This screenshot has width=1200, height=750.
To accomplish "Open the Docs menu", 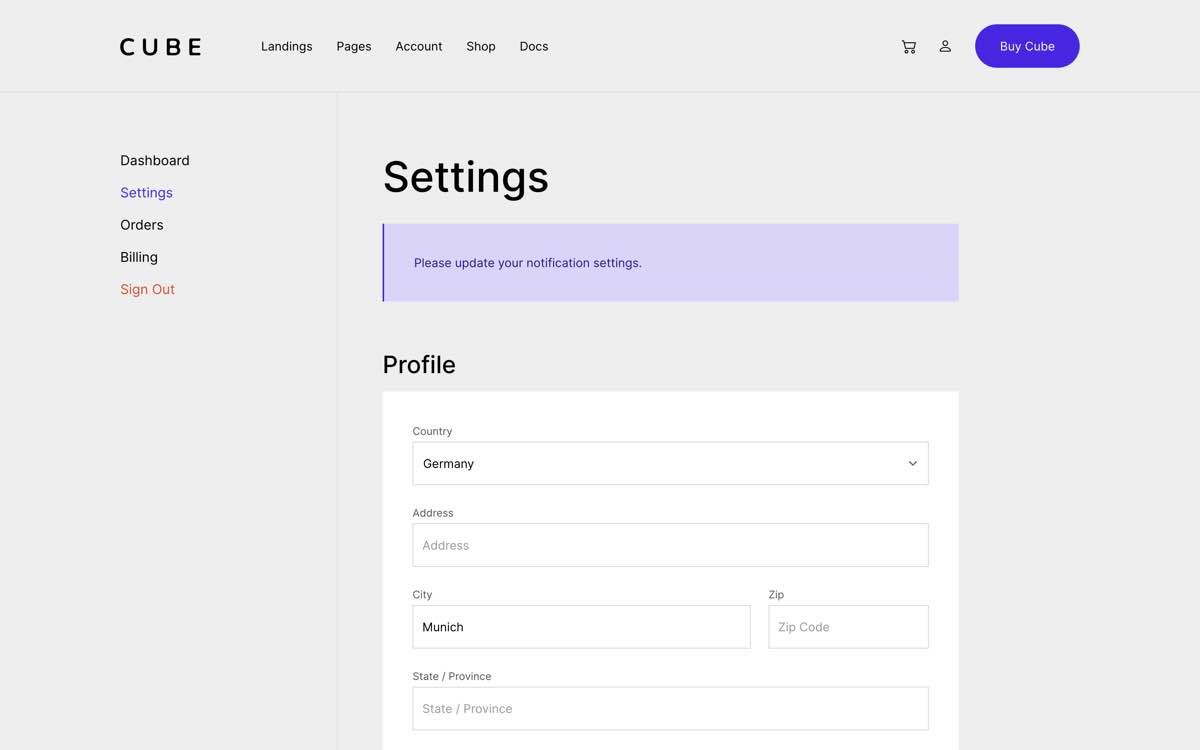I will (533, 46).
